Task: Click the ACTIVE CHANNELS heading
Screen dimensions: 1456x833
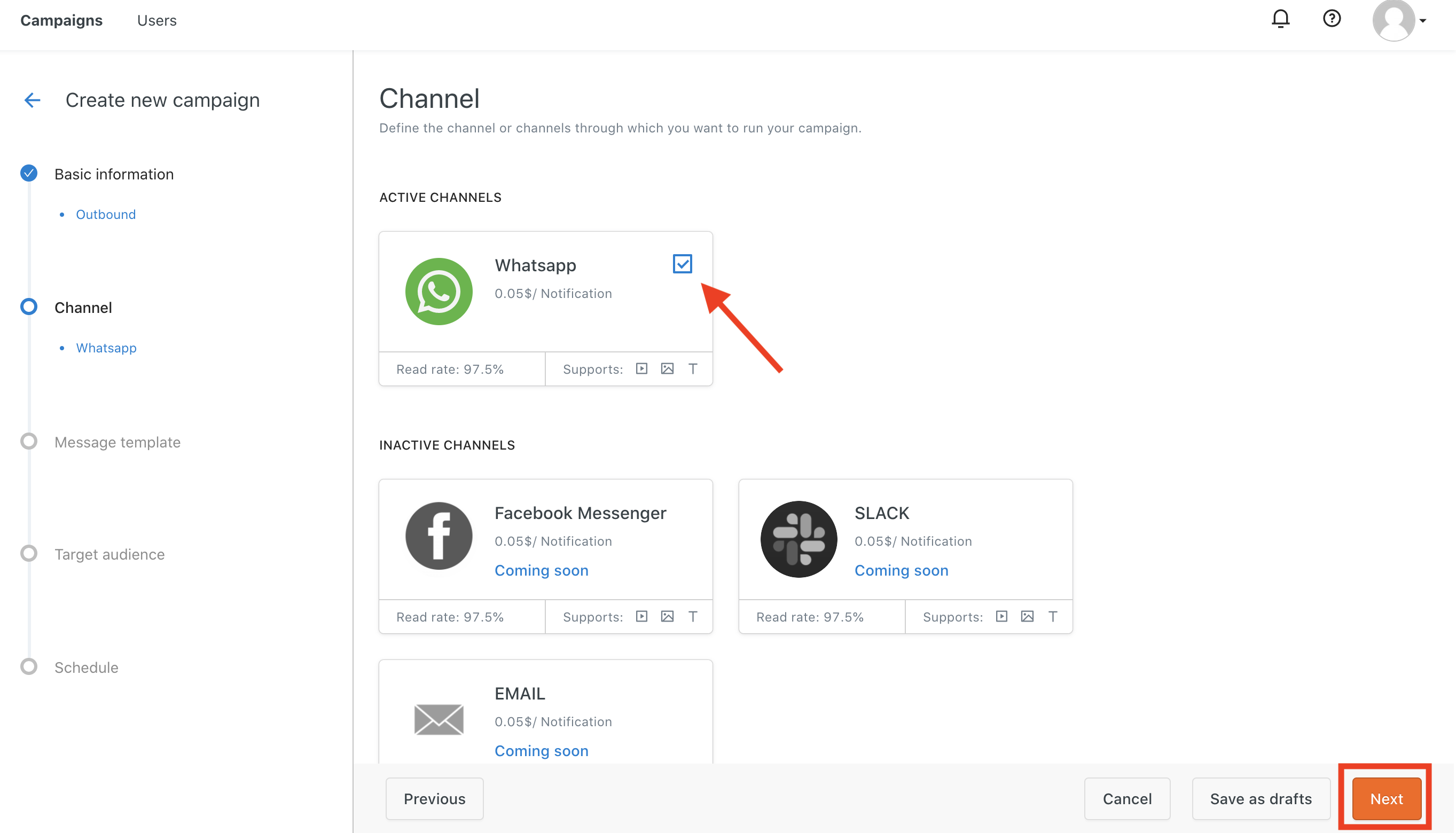Action: (440, 198)
